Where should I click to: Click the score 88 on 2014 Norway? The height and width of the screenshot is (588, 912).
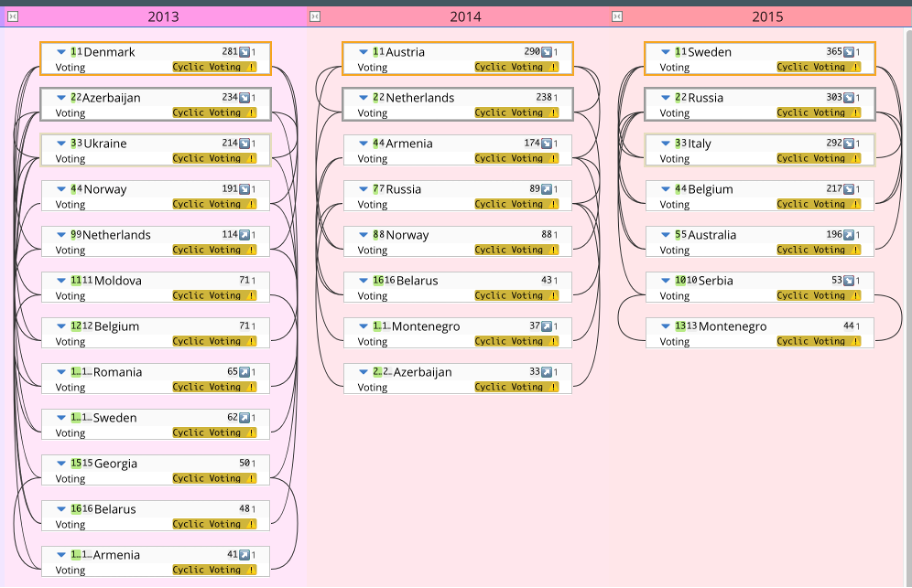[546, 234]
